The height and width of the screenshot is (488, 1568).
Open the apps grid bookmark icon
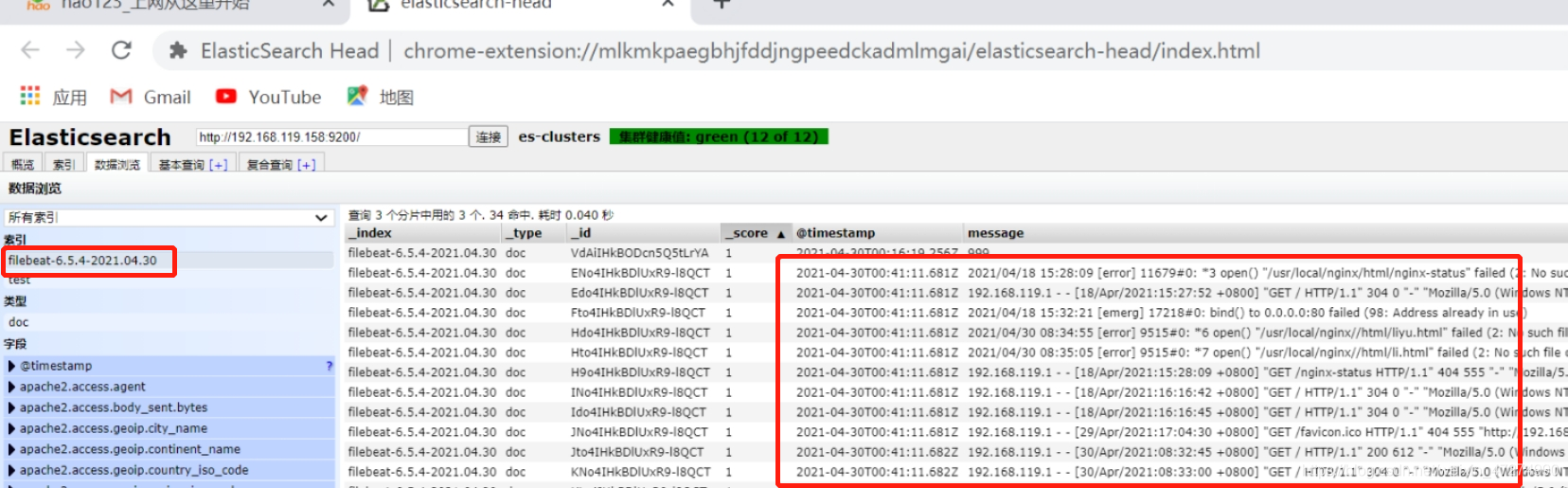[x=30, y=96]
